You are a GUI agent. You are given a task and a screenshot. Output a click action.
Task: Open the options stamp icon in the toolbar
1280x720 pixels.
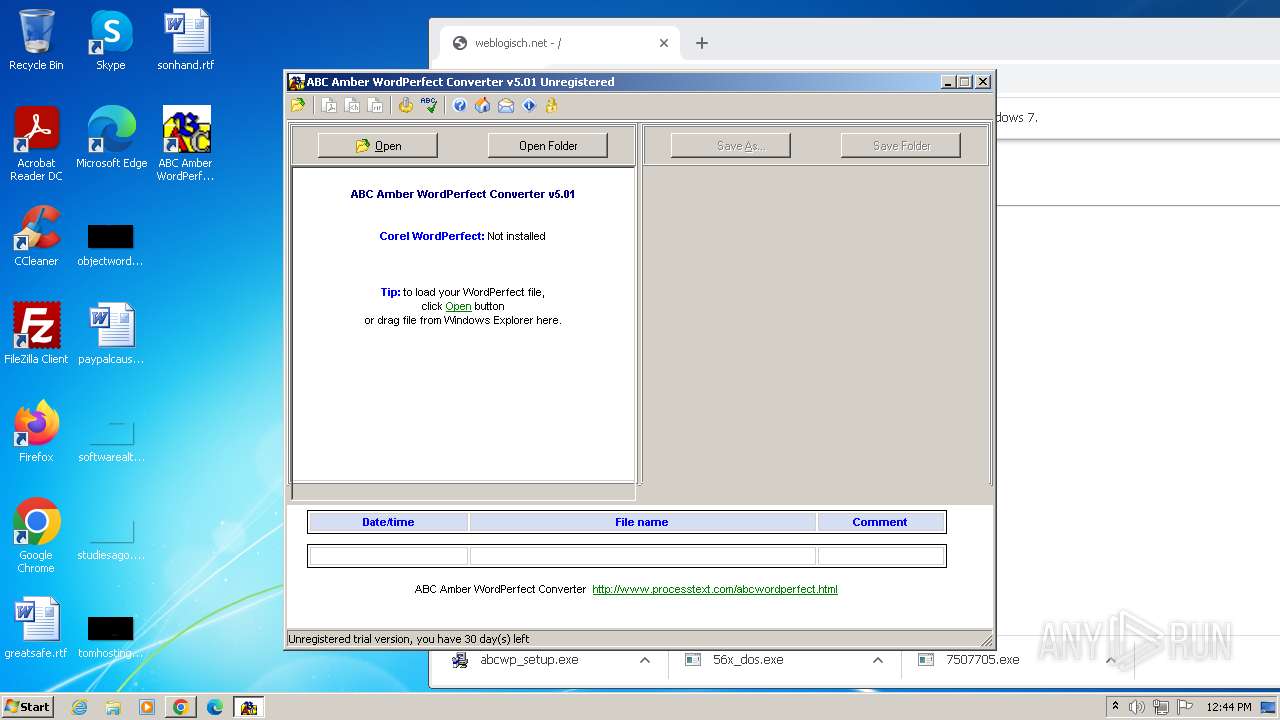406,105
